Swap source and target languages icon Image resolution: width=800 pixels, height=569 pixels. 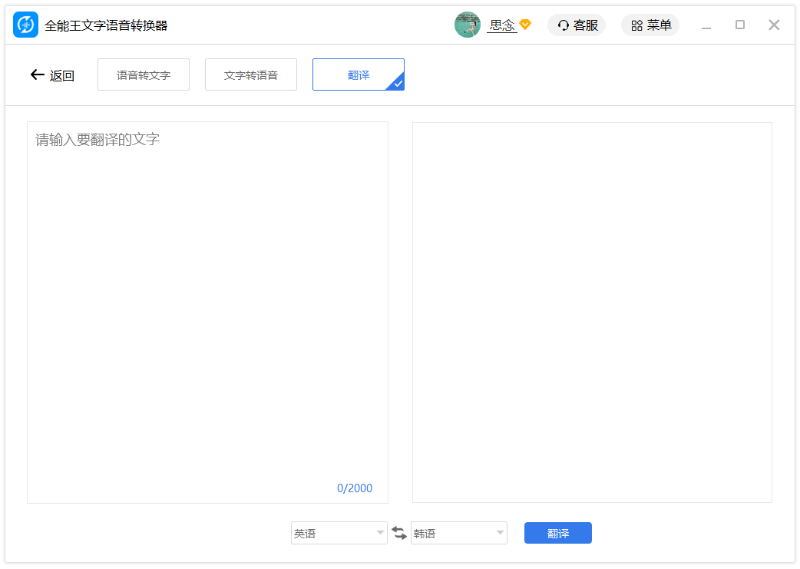399,533
